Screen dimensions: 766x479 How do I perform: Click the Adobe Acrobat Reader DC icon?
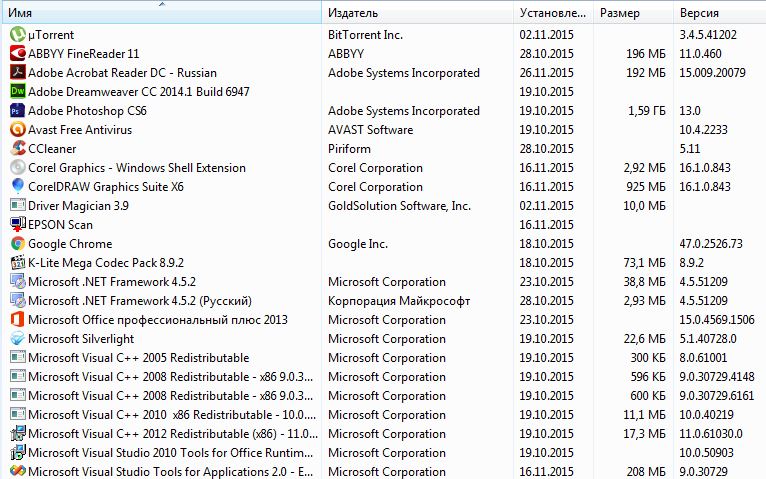coord(18,72)
